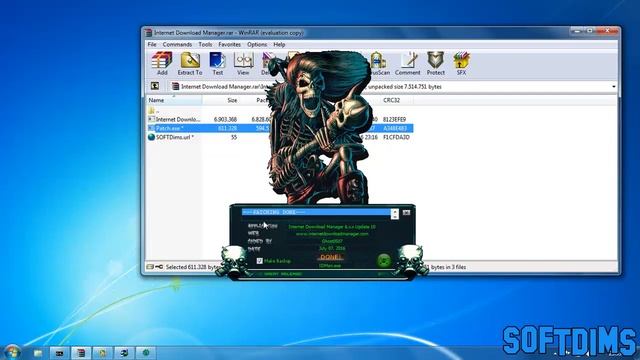Image resolution: width=640 pixels, height=360 pixels.
Task: Open the File menu
Action: coord(152,44)
